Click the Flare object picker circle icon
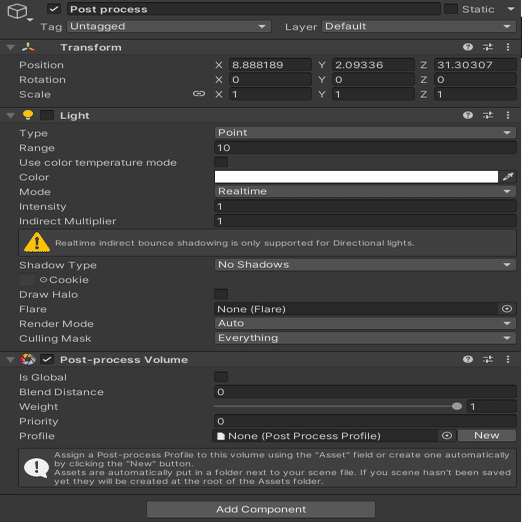This screenshot has height=522, width=522. click(x=507, y=309)
